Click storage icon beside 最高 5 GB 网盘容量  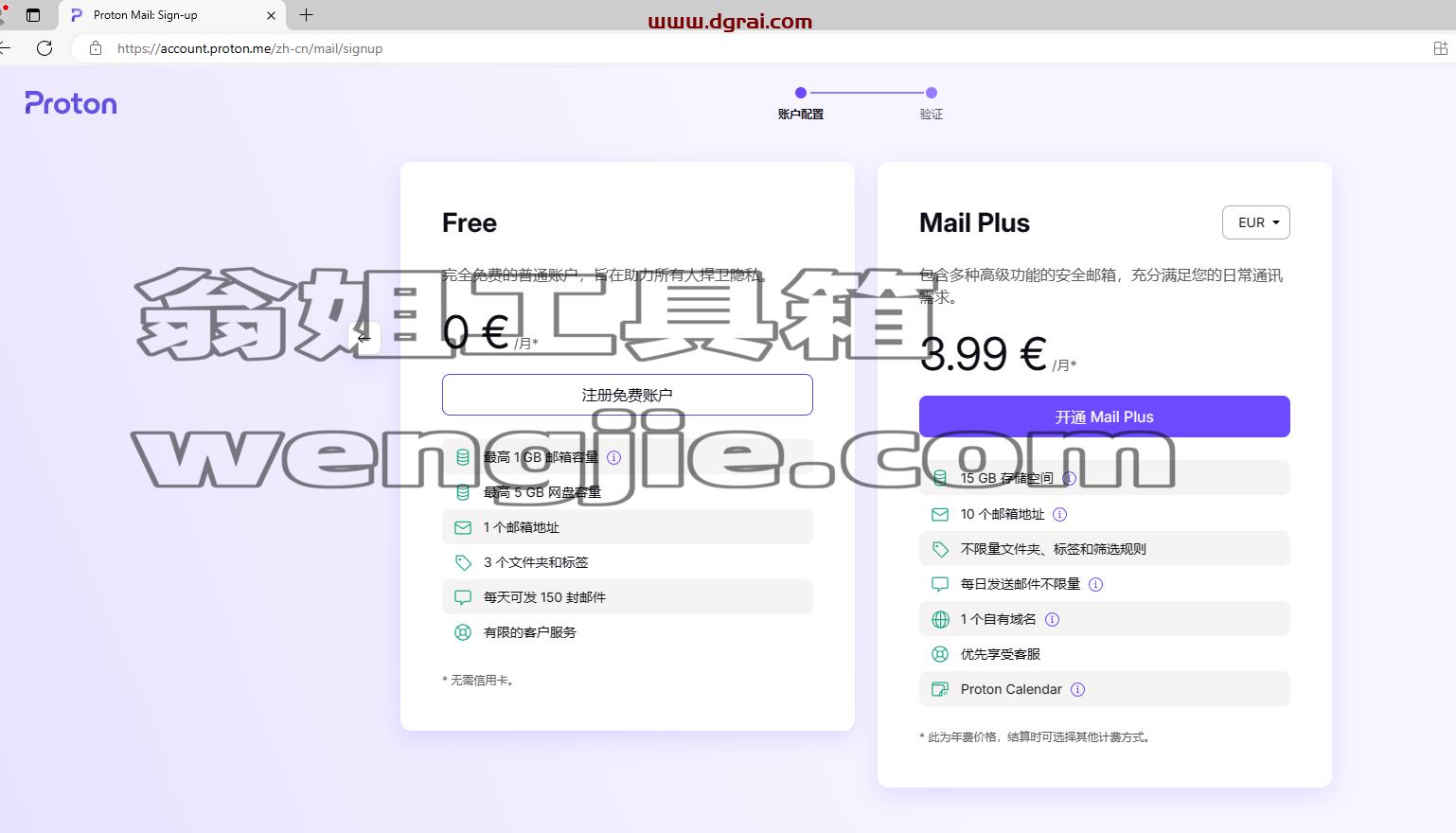pyautogui.click(x=463, y=492)
